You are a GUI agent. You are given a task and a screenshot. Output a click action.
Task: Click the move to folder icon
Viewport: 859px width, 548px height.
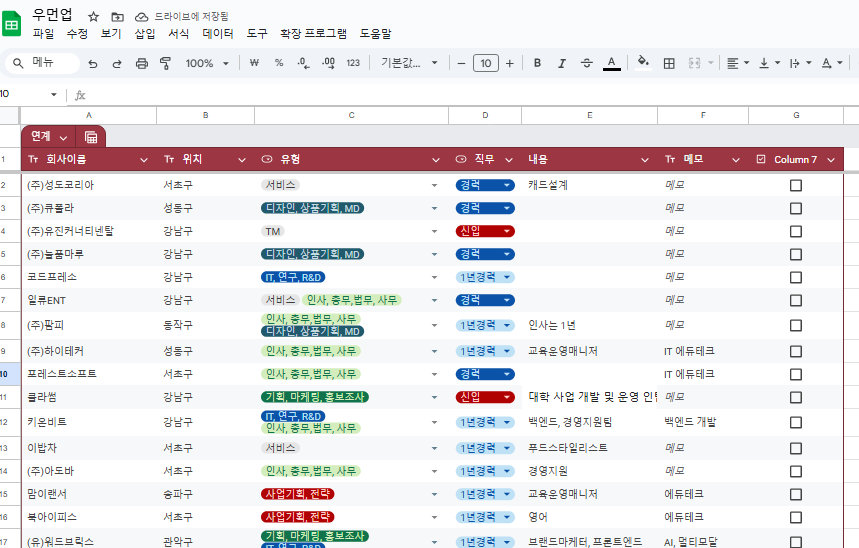point(117,17)
